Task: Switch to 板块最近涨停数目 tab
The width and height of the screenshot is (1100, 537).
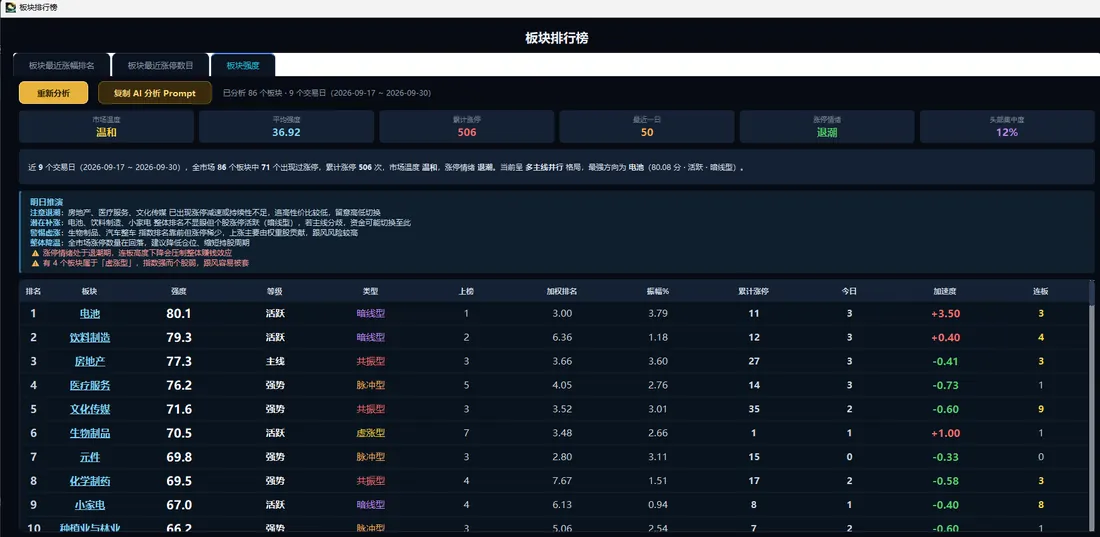Action: tap(160, 65)
